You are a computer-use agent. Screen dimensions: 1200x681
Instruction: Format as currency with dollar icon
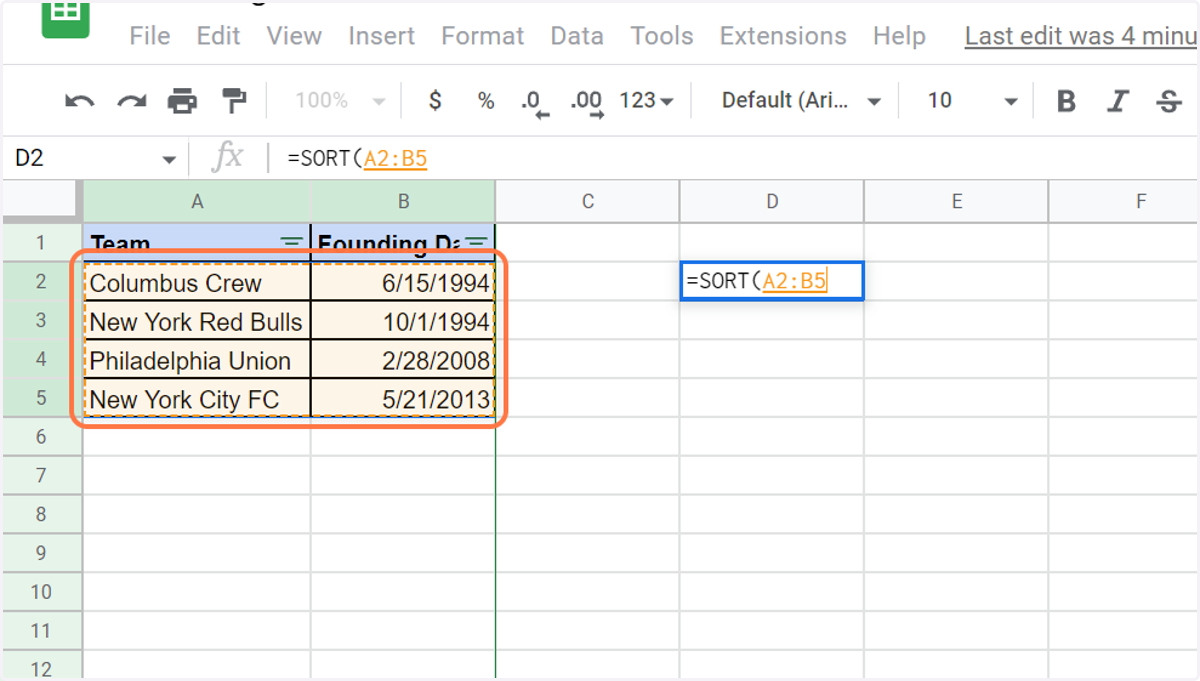coord(435,100)
